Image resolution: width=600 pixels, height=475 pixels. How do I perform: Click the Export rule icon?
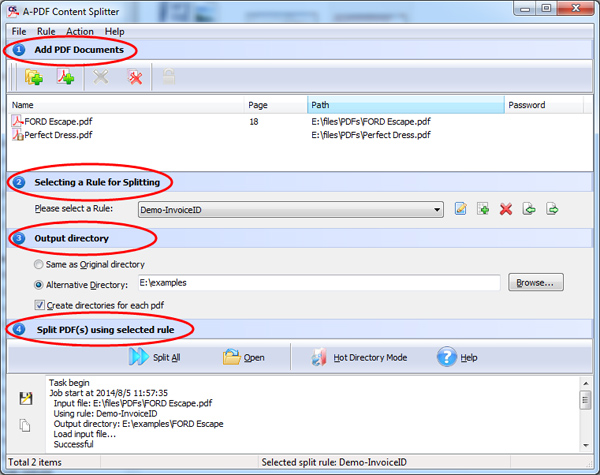coord(552,209)
